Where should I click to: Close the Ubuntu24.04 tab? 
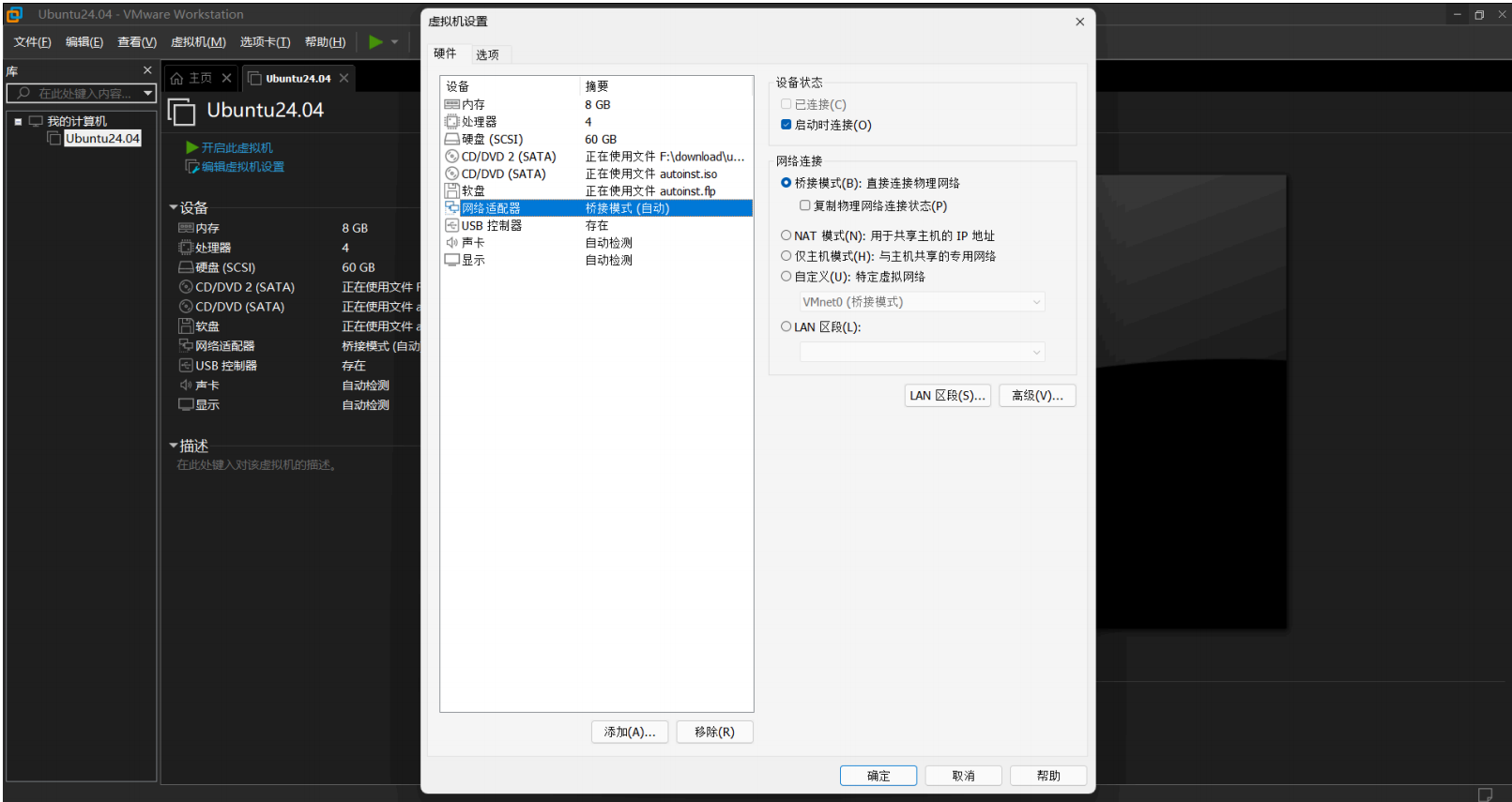[x=344, y=78]
